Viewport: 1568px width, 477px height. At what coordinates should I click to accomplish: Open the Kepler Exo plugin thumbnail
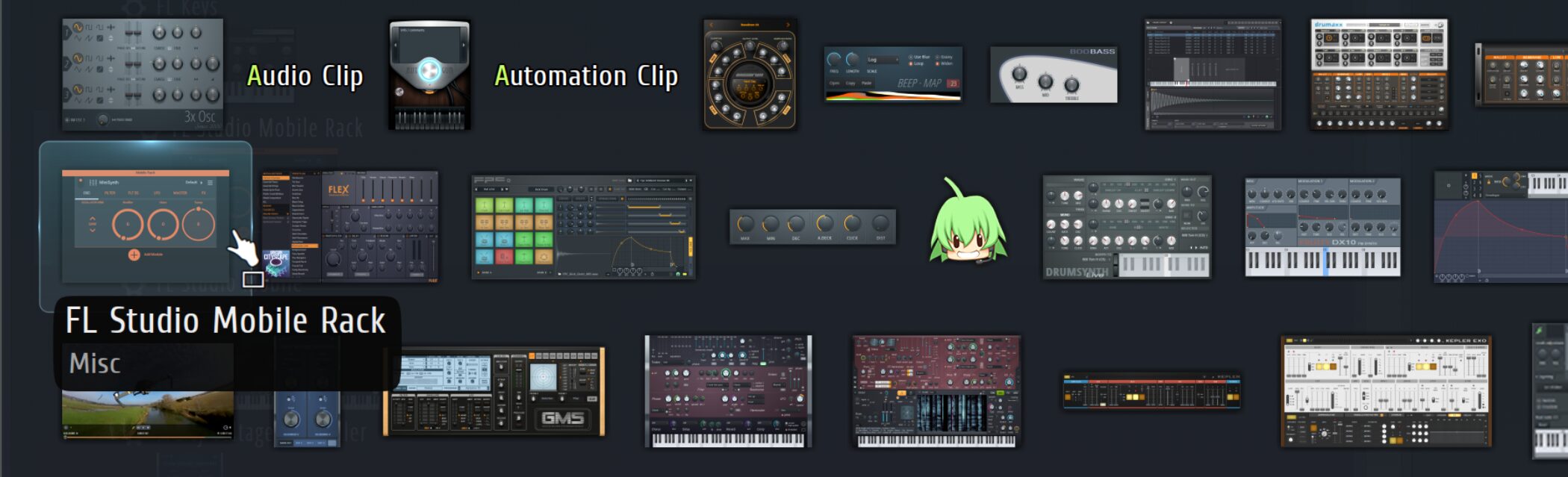point(1386,391)
